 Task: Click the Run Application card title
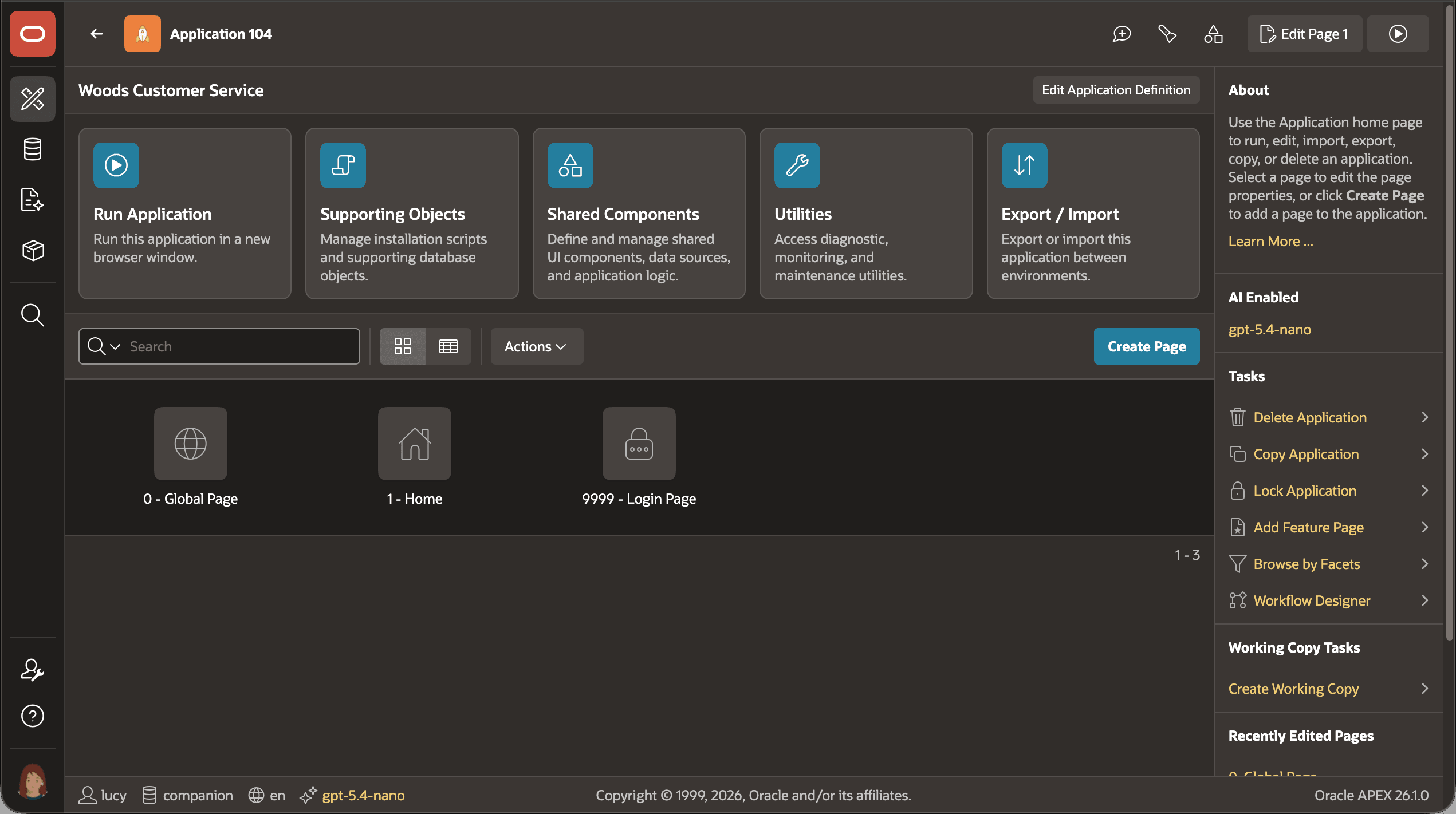(x=152, y=214)
